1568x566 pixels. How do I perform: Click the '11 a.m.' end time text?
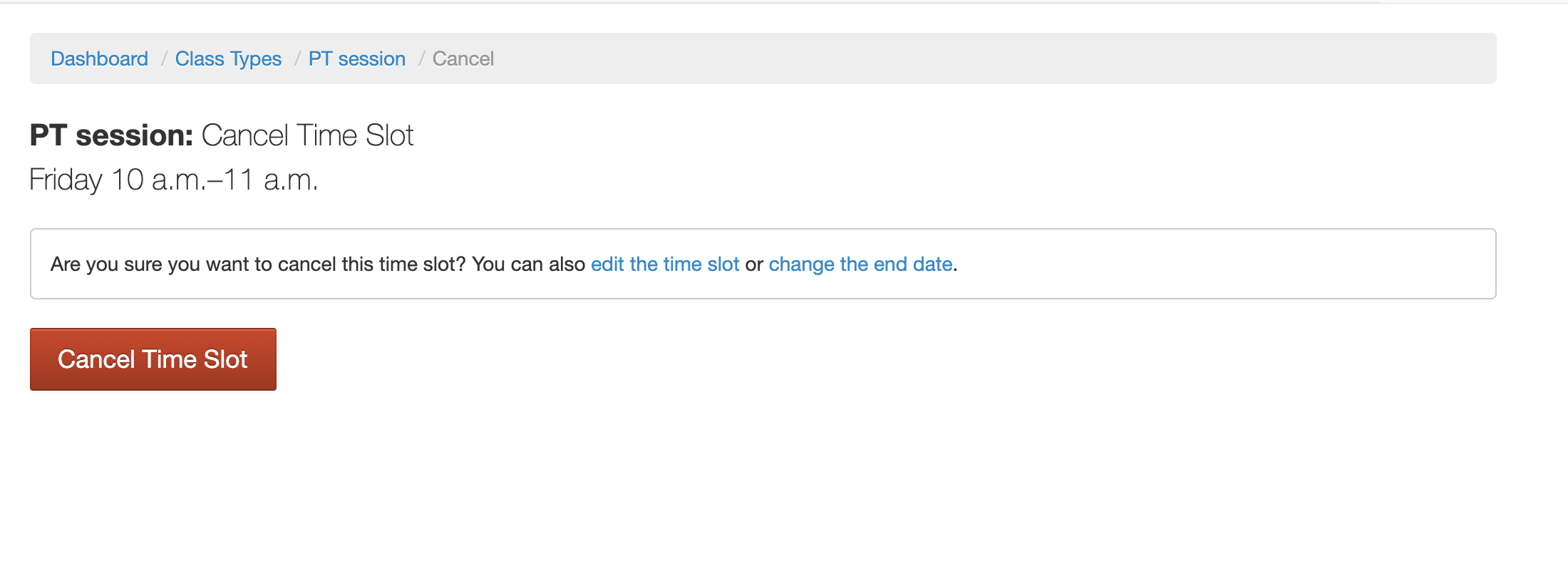[x=271, y=180]
